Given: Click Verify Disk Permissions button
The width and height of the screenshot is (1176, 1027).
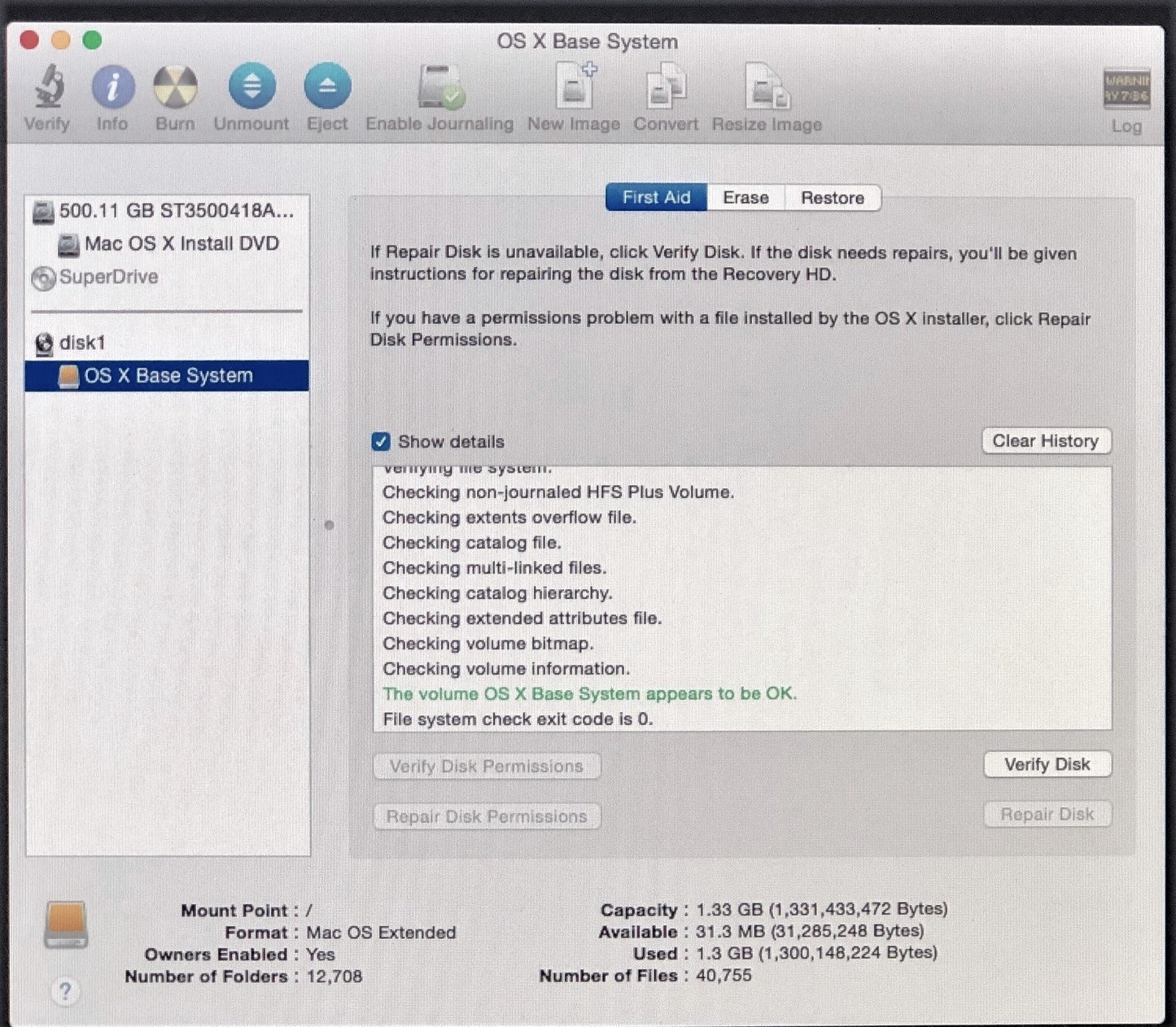Looking at the screenshot, I should 487,767.
